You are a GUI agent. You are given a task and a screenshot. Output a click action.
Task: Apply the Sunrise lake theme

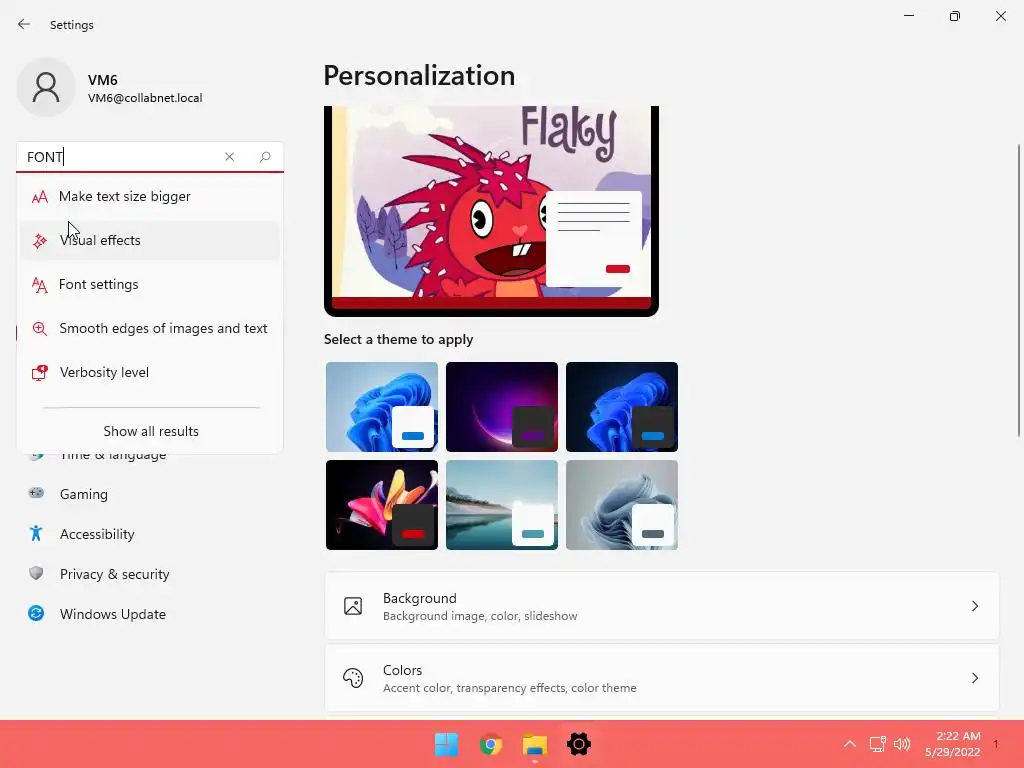point(502,505)
